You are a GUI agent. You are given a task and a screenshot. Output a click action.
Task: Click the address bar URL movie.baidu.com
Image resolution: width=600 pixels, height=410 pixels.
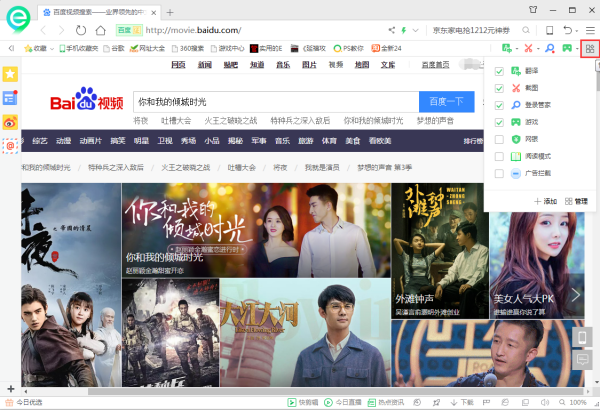tap(193, 30)
